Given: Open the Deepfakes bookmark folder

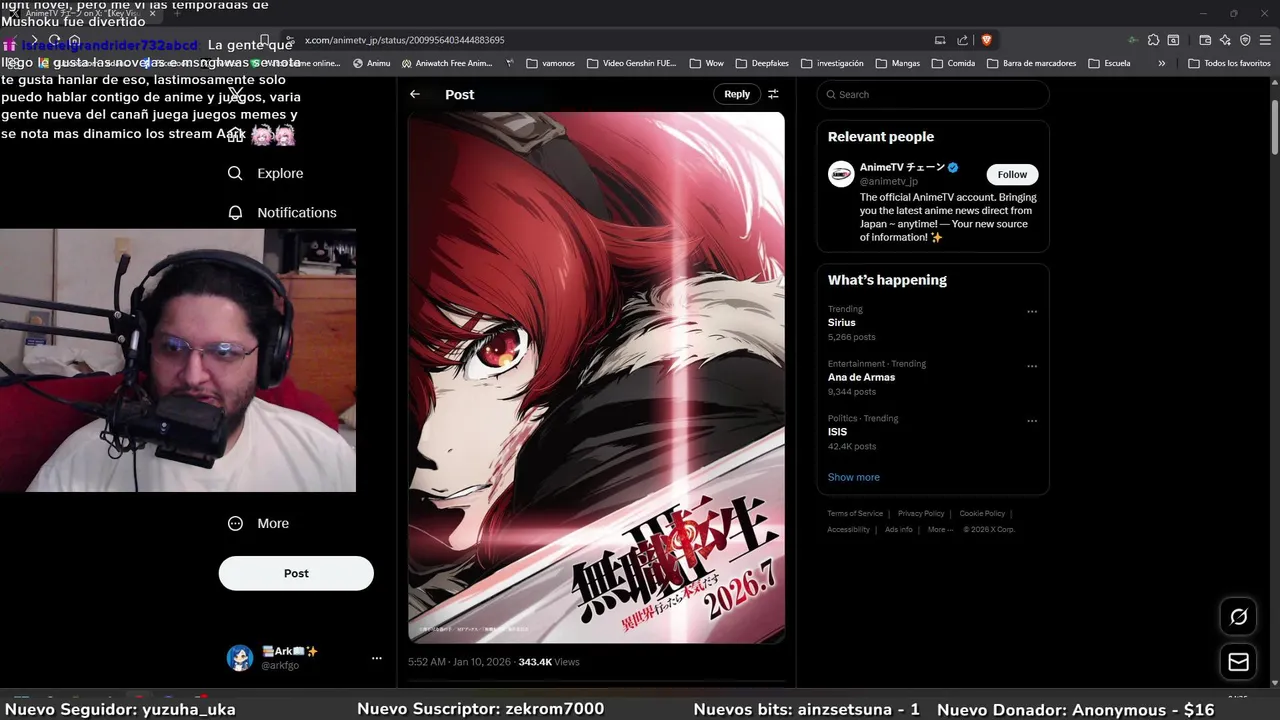Looking at the screenshot, I should click(x=762, y=63).
